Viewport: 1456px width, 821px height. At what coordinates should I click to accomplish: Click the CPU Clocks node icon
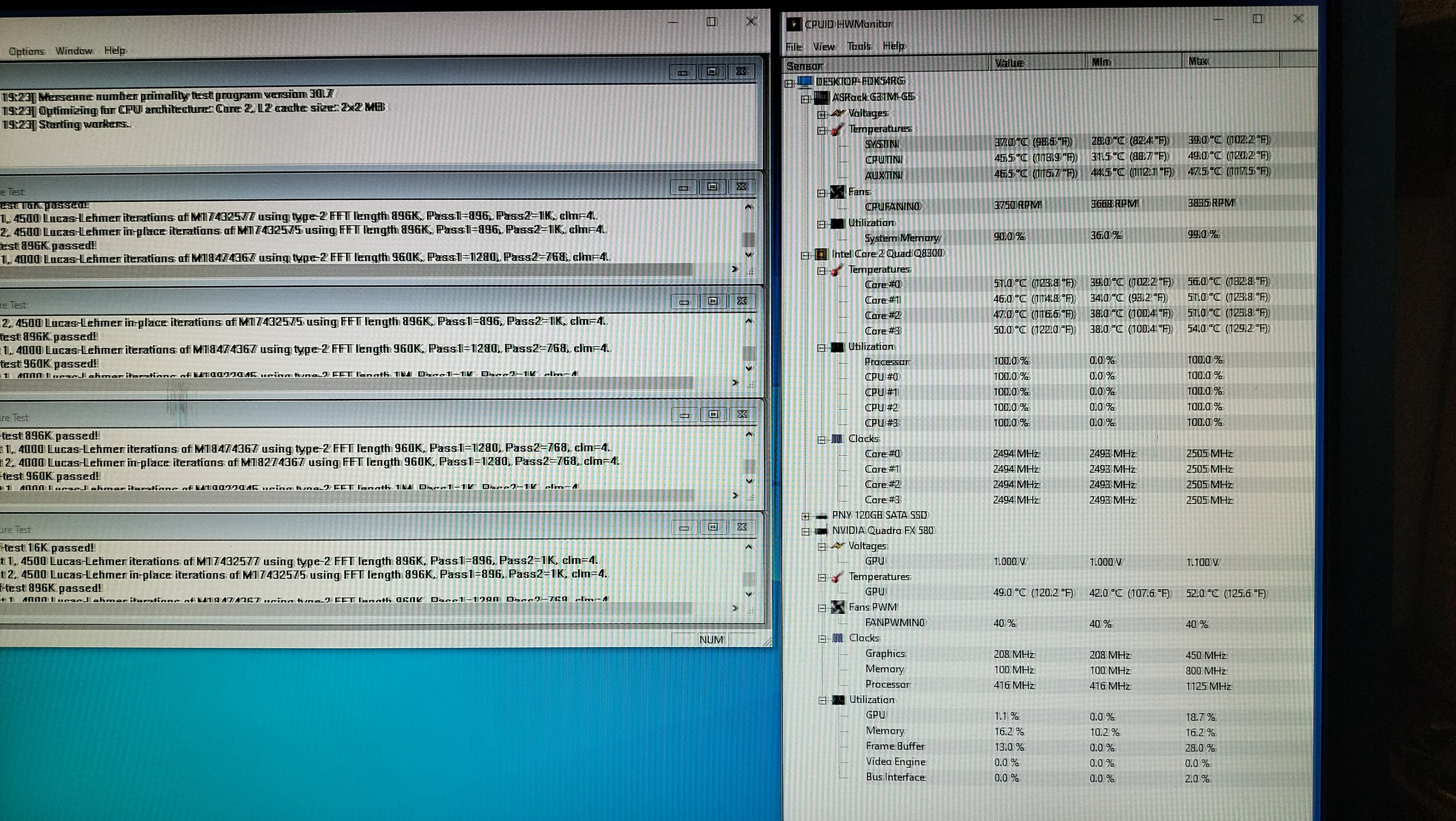pos(837,439)
